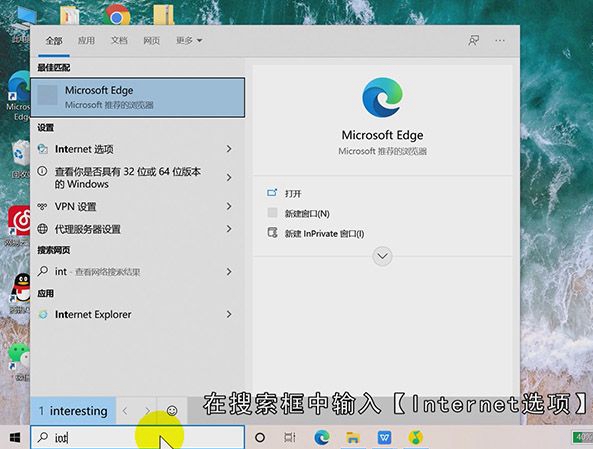Open QQ Music from taskbar
The width and height of the screenshot is (593, 449).
click(x=416, y=438)
